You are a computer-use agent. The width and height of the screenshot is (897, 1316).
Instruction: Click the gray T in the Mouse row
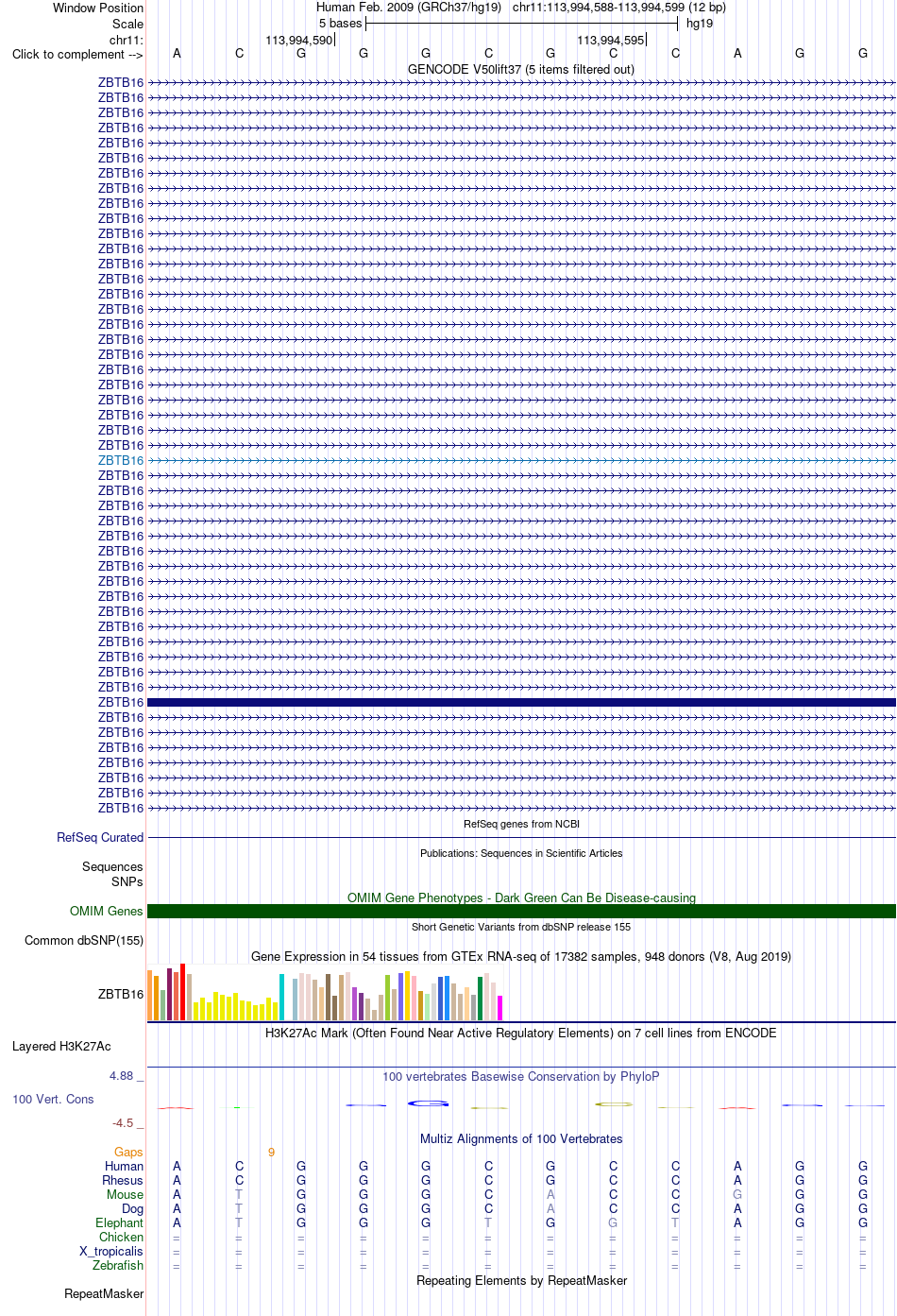pos(239,1194)
